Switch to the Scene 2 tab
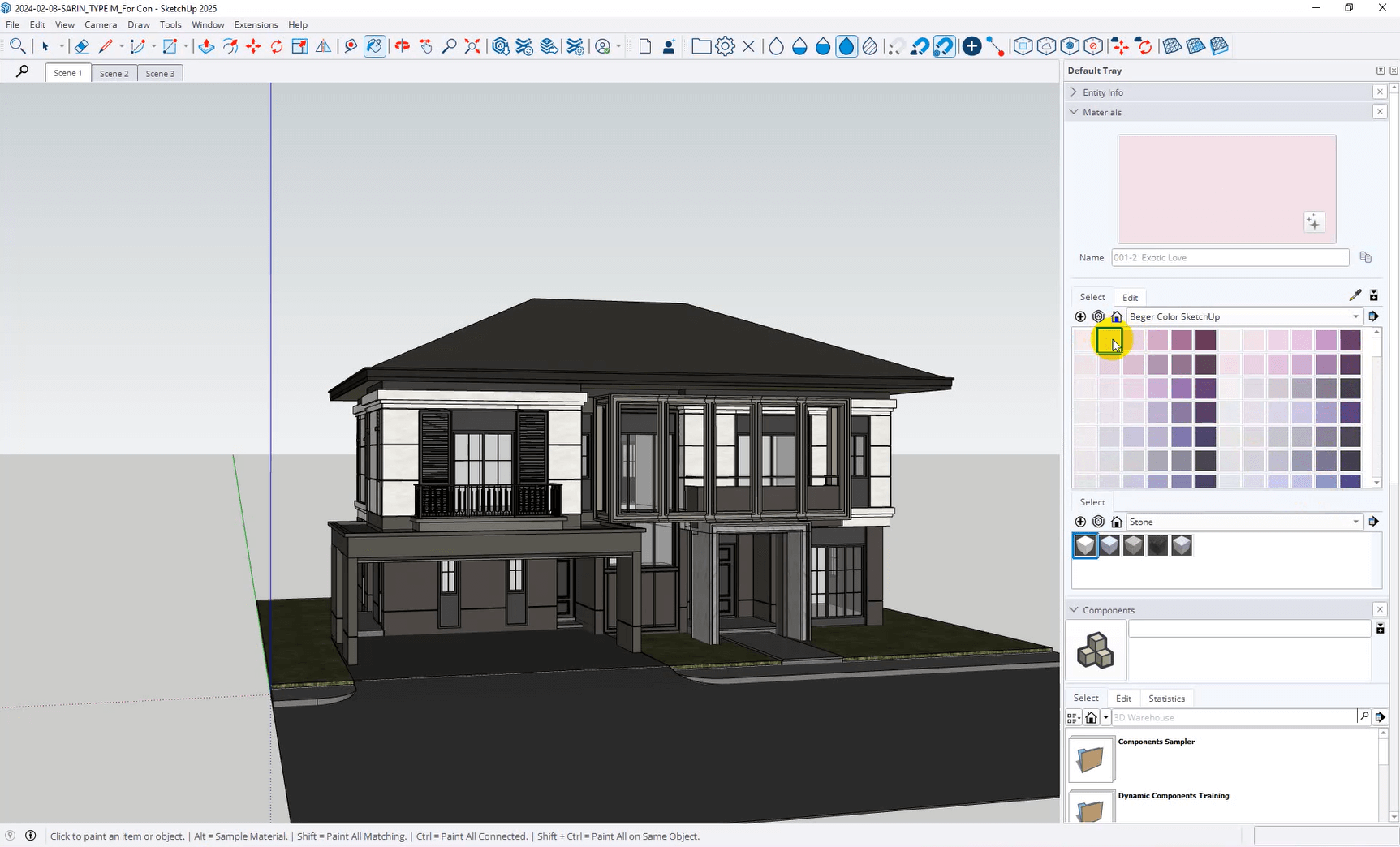 [x=114, y=73]
